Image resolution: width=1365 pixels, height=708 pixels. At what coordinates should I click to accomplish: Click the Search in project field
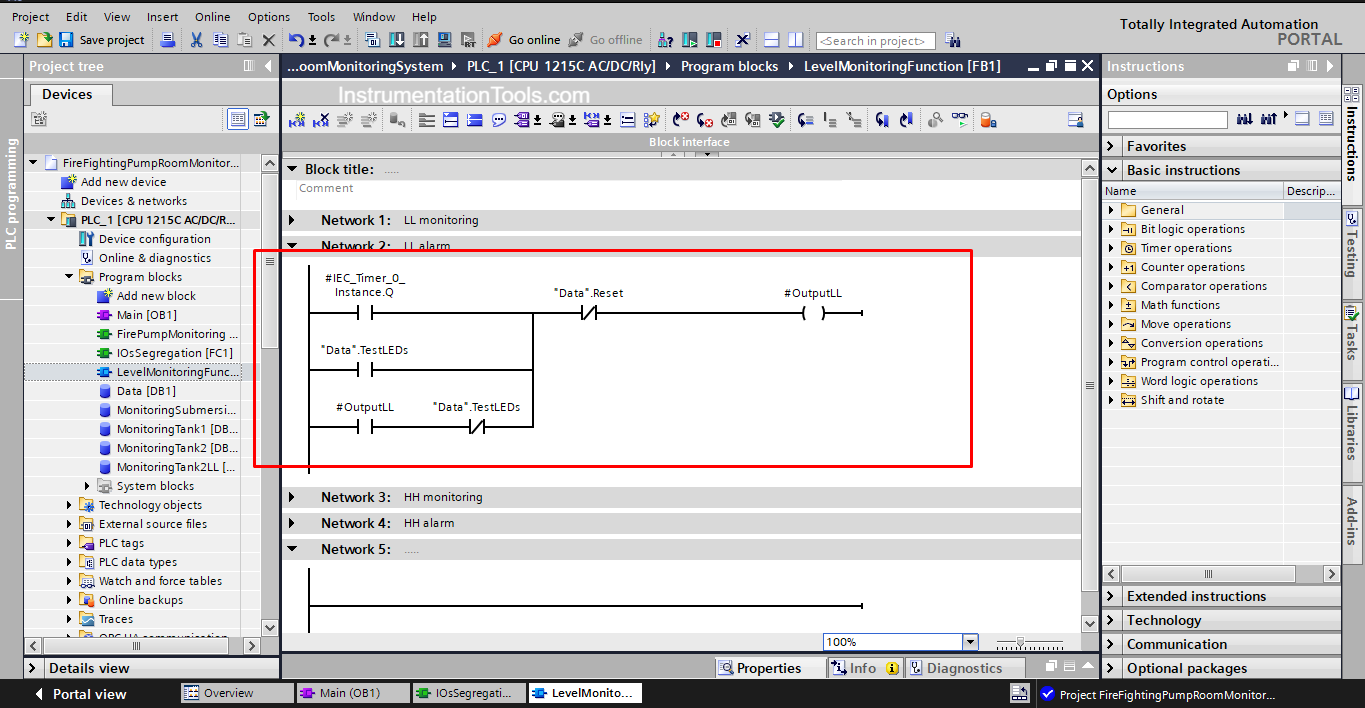pos(875,41)
